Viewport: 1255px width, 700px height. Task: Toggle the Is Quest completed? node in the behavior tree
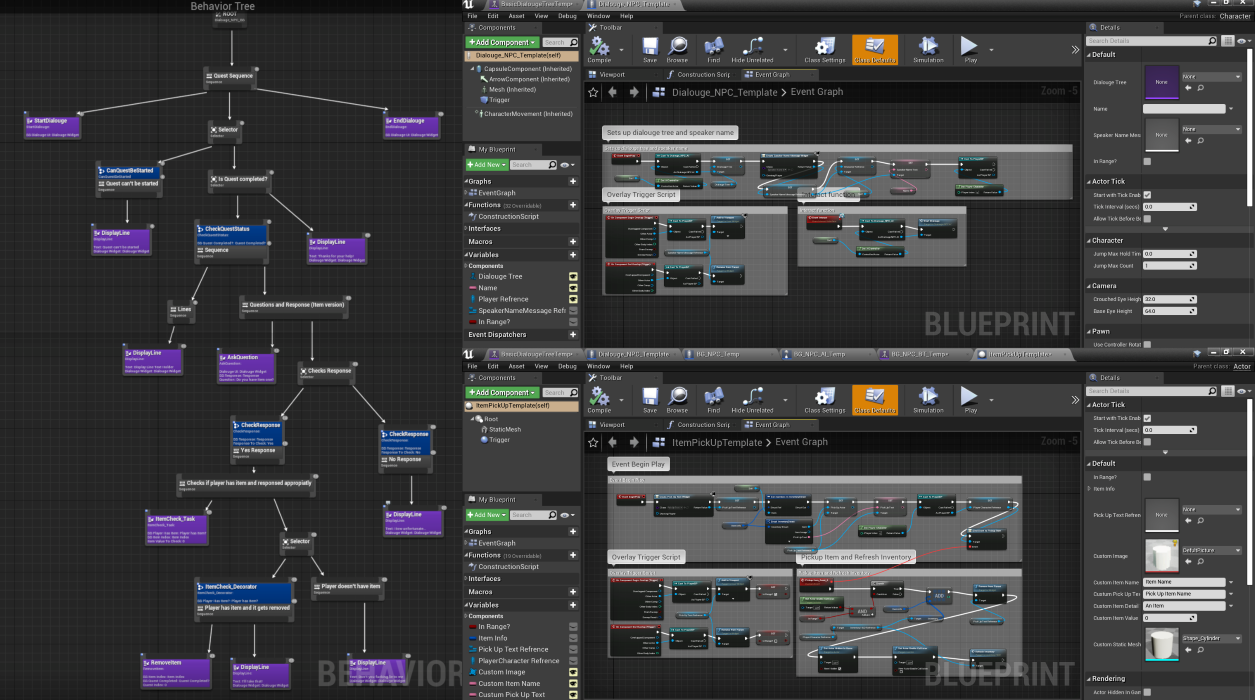tap(238, 181)
